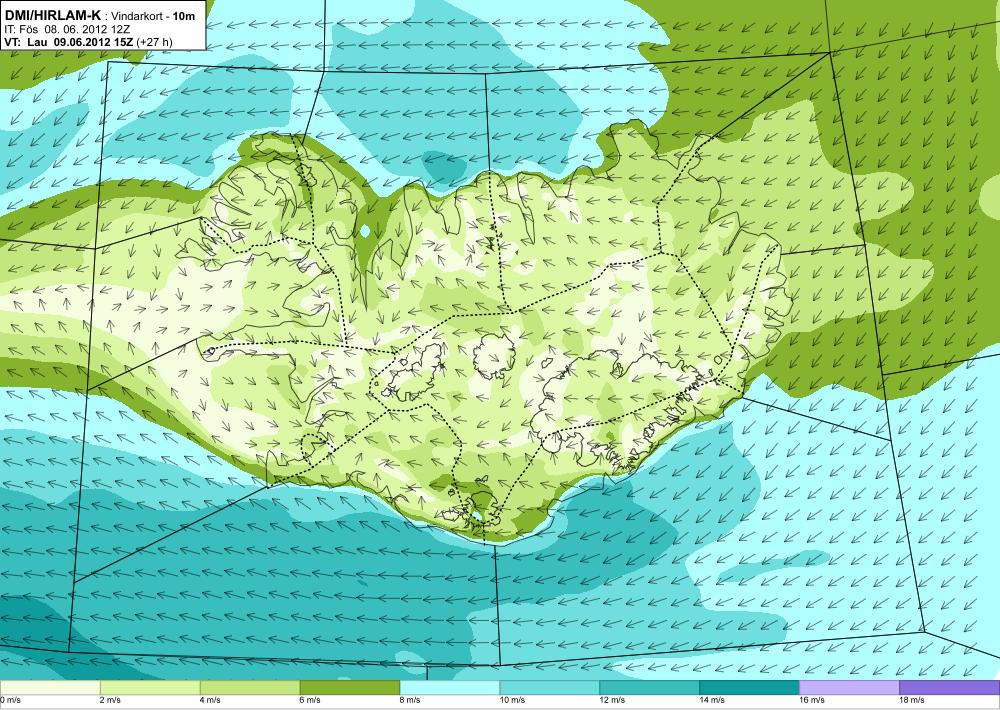This screenshot has width=1000, height=710.
Task: Click the 'IT: Fös 08. 06. 2012 12Z' line
Action: 68,29
